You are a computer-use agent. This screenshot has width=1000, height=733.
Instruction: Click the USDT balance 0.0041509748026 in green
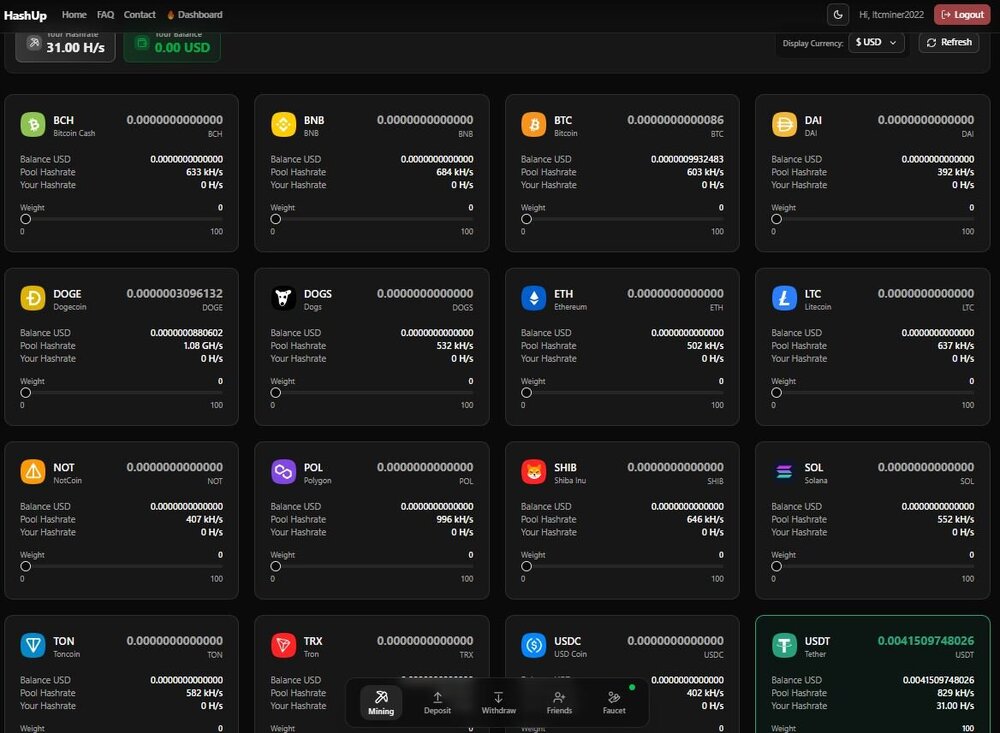[926, 640]
